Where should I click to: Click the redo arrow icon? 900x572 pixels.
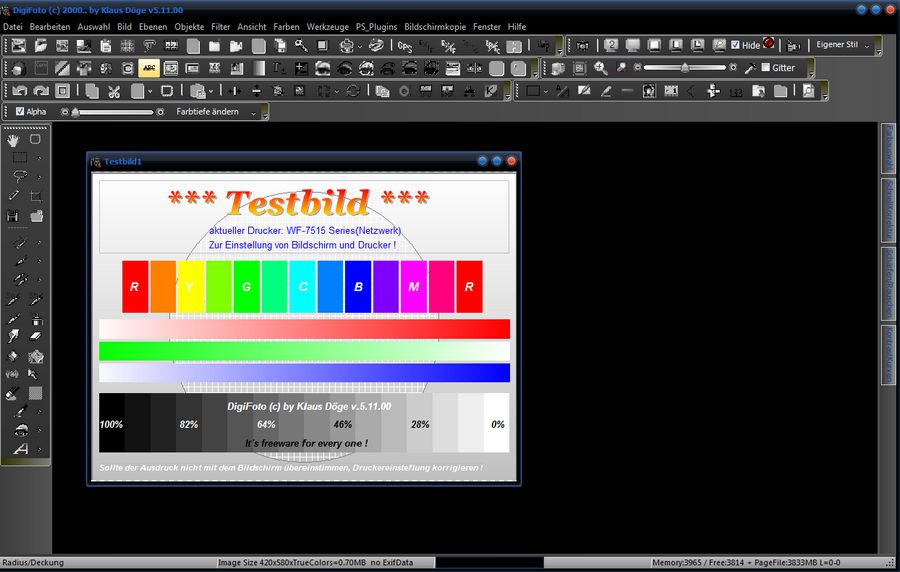41,91
